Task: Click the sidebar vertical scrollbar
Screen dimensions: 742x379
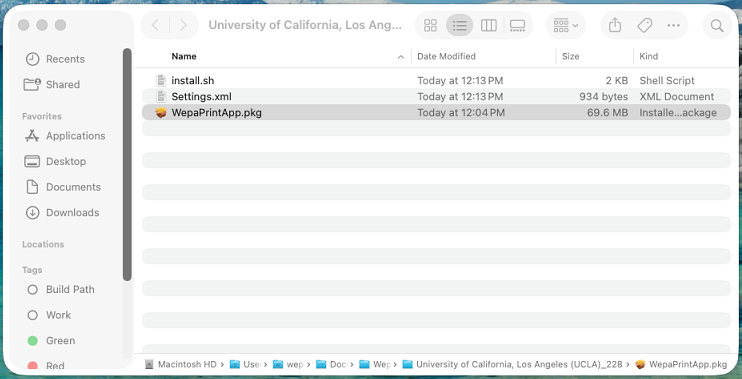Action: pos(127,164)
